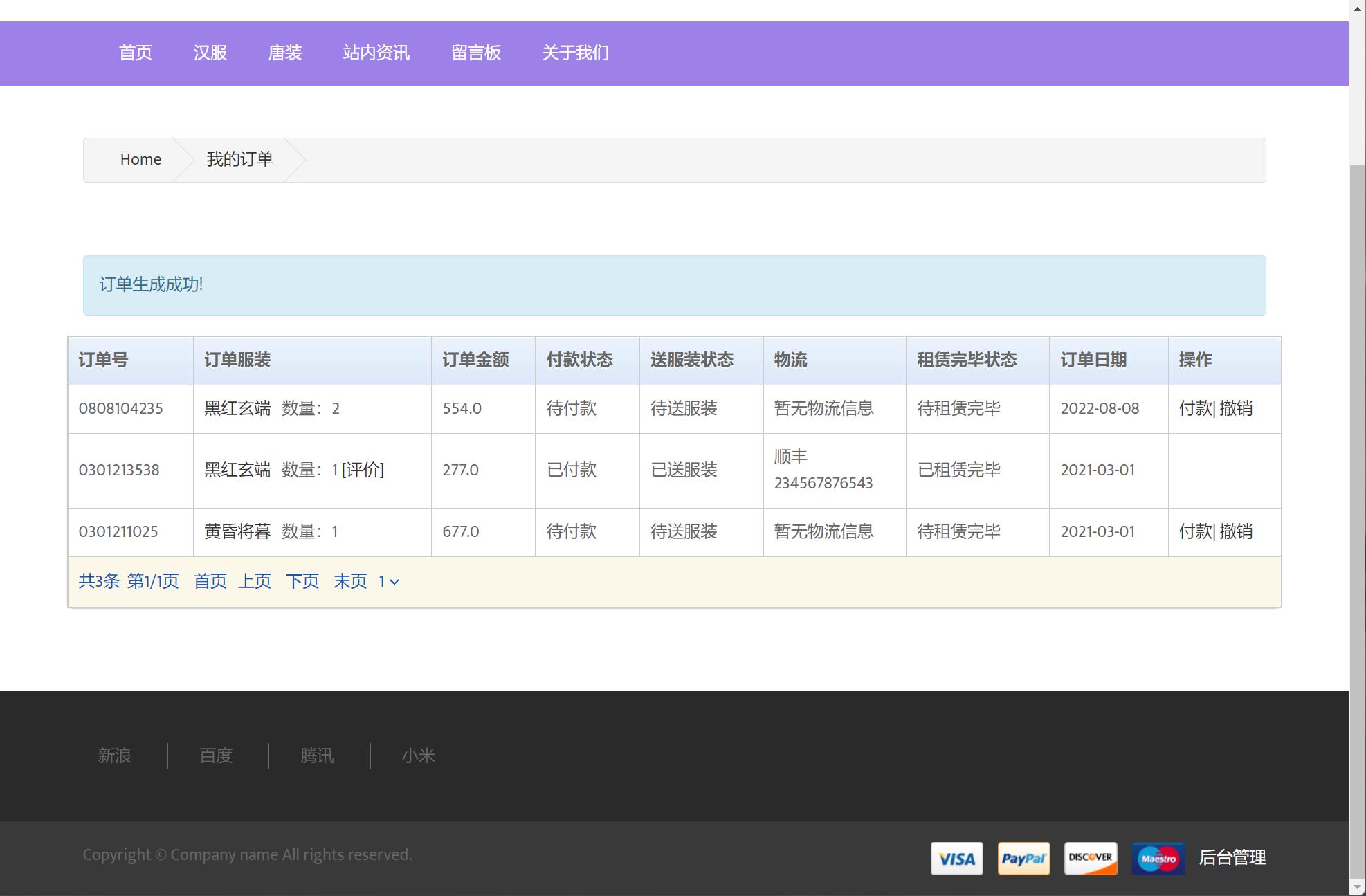
Task: Select 站内资讯 in the top navigation
Action: [376, 53]
